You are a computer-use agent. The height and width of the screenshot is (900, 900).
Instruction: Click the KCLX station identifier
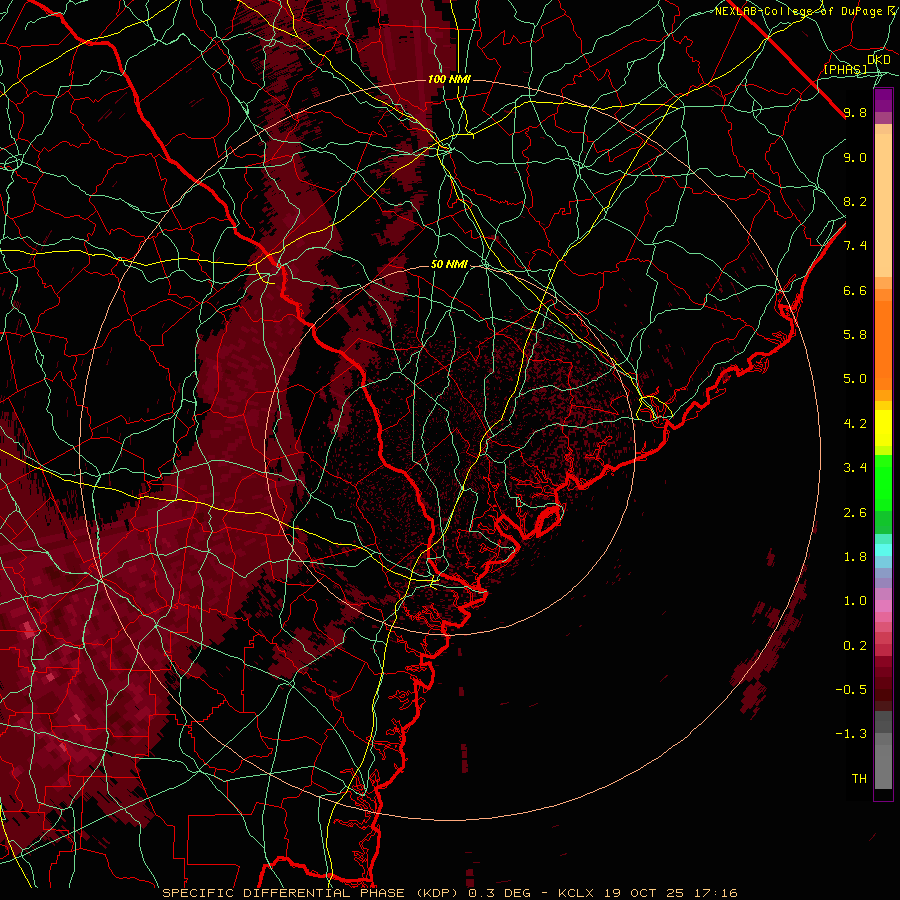pos(577,893)
